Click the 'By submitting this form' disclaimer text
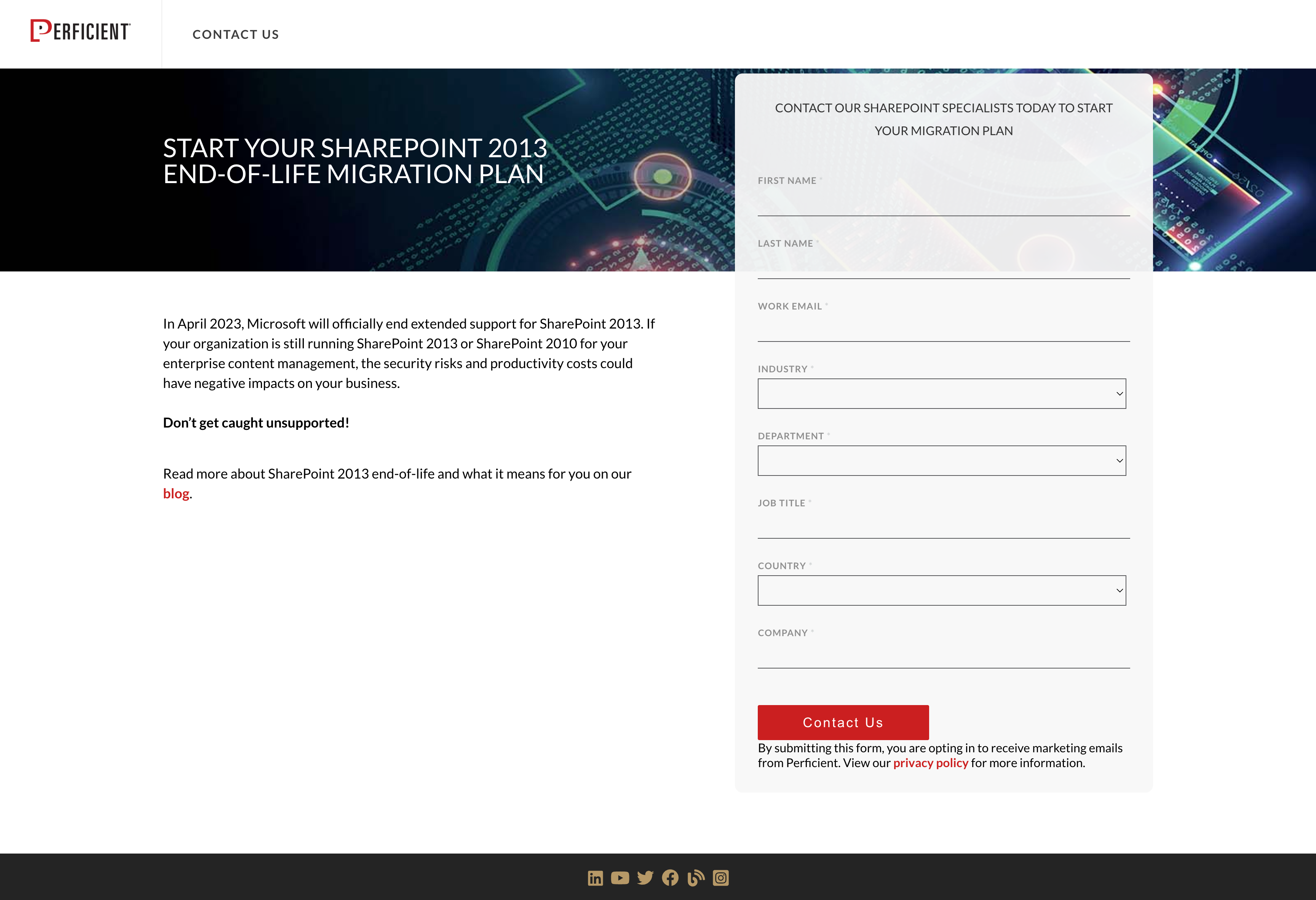This screenshot has width=1316, height=900. 940,756
